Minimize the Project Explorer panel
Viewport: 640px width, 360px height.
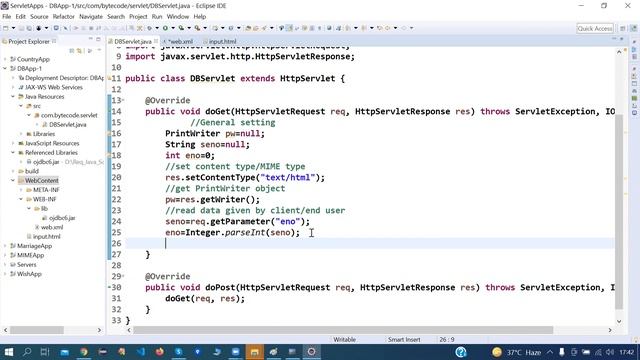[x=90, y=39]
